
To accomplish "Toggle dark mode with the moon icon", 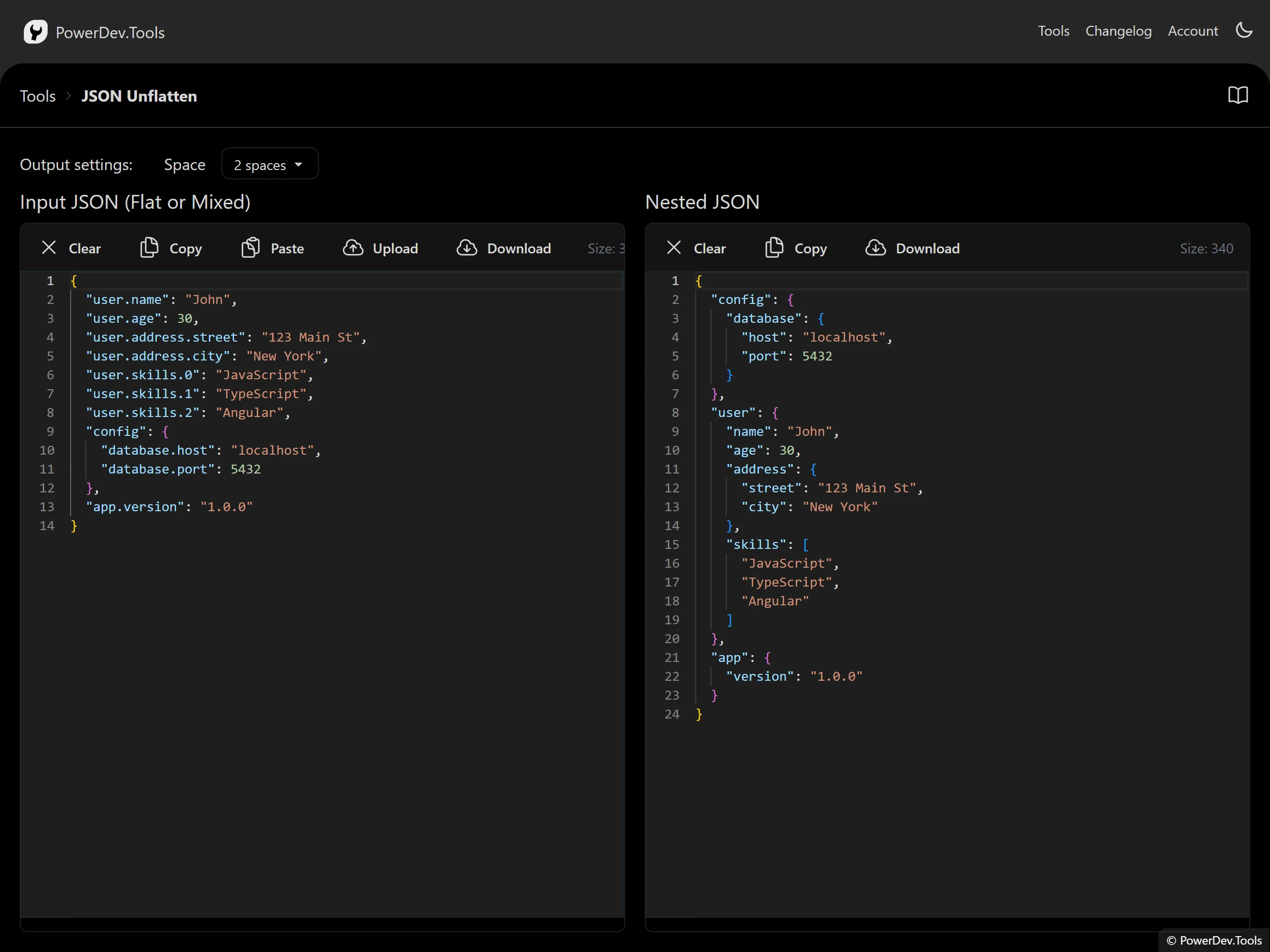I will coord(1244,30).
